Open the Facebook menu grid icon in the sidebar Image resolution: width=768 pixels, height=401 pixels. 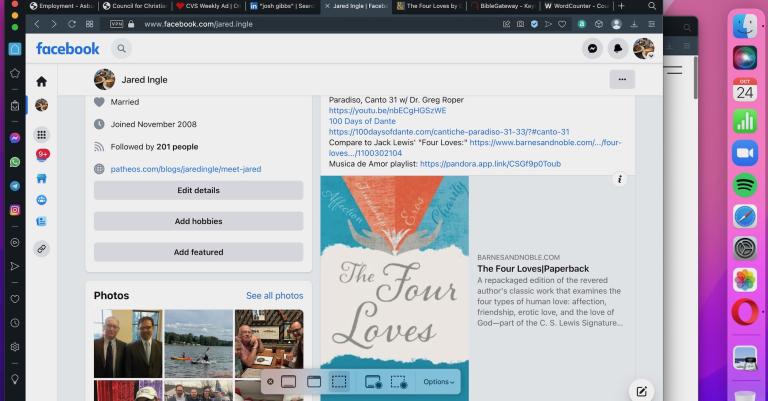coord(42,134)
